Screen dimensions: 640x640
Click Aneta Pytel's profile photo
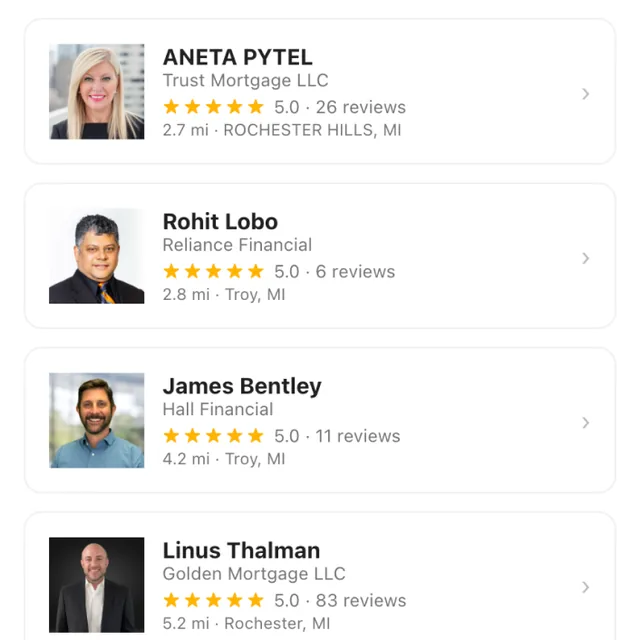tap(97, 92)
